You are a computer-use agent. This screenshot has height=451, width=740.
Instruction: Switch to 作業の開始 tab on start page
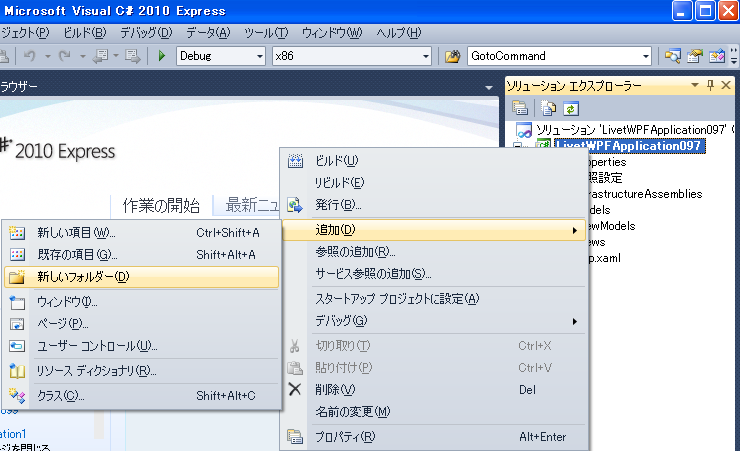[161, 206]
